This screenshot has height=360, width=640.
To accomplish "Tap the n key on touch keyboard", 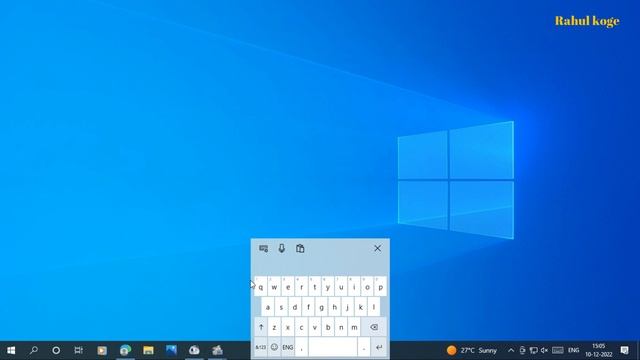I will point(341,327).
